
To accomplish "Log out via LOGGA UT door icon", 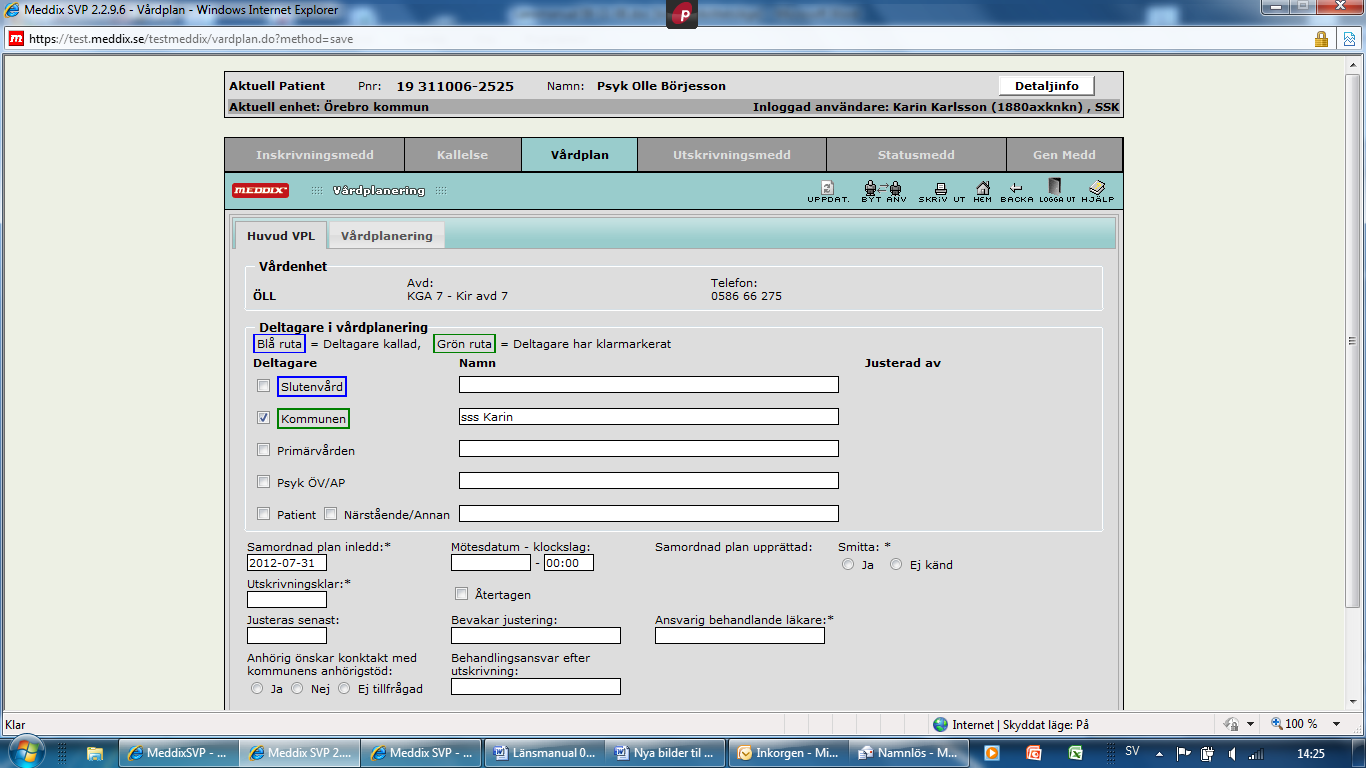I will coord(1056,191).
